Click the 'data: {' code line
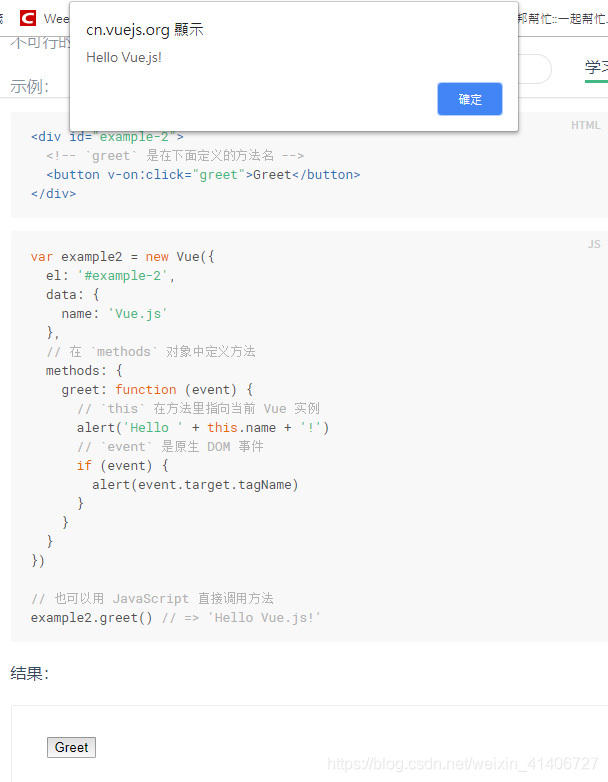 pos(73,295)
